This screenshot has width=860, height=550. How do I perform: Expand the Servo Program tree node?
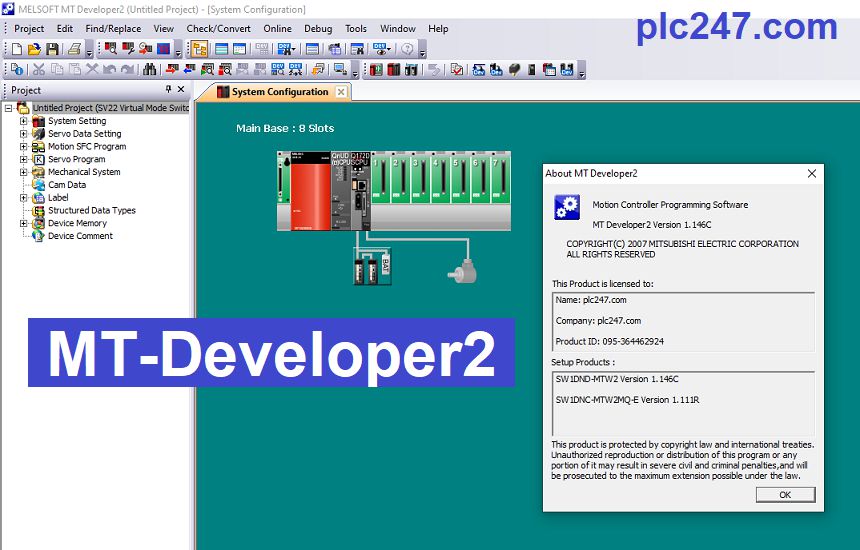tap(23, 159)
